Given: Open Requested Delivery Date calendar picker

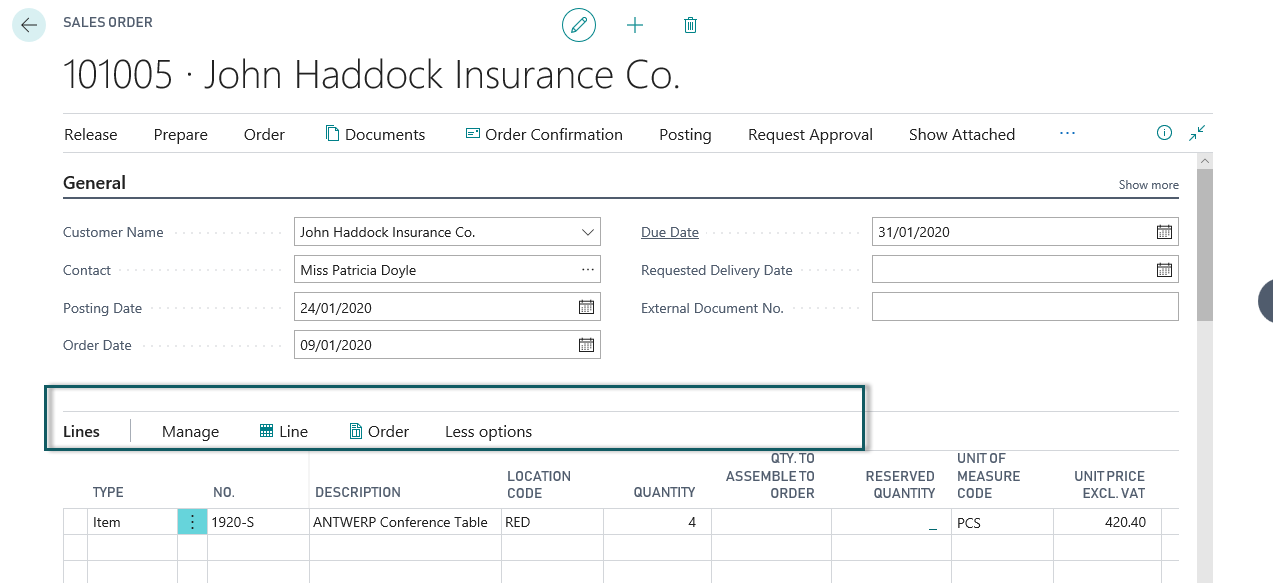Looking at the screenshot, I should click(x=1164, y=270).
